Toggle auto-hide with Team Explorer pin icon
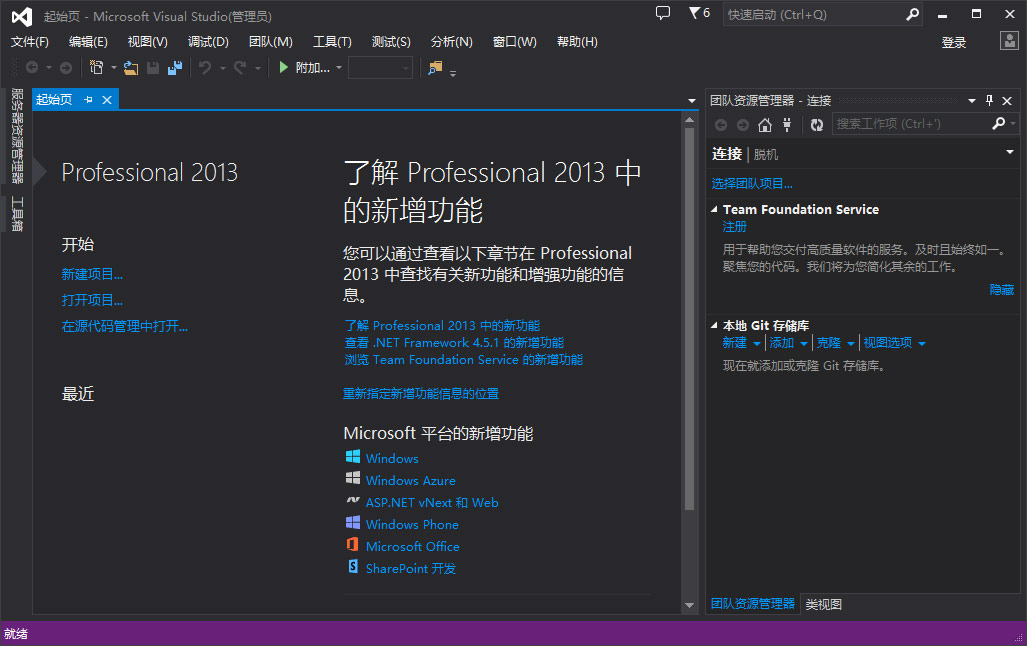This screenshot has width=1027, height=646. click(x=991, y=100)
